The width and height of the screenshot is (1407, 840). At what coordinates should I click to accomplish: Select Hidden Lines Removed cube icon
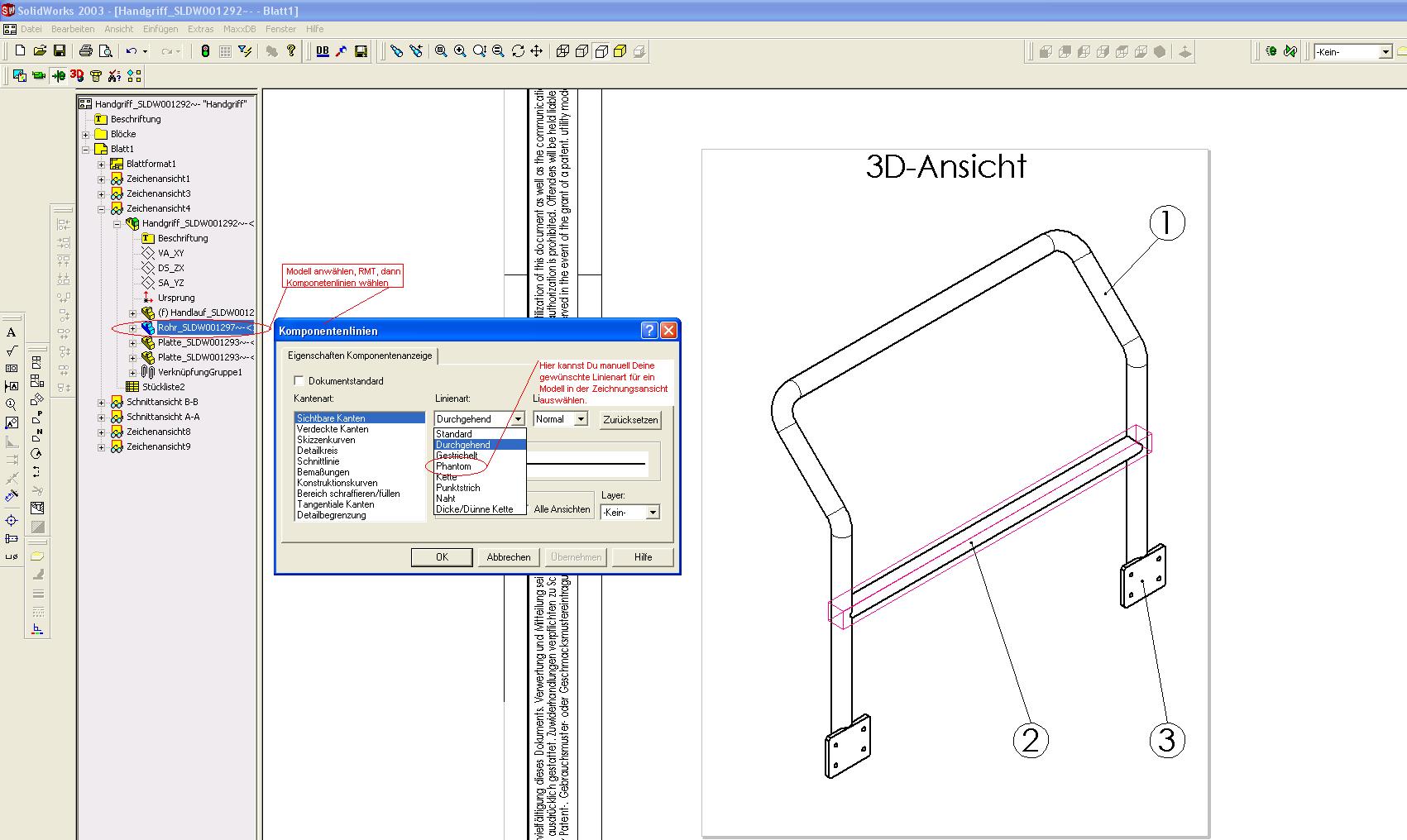click(x=601, y=51)
